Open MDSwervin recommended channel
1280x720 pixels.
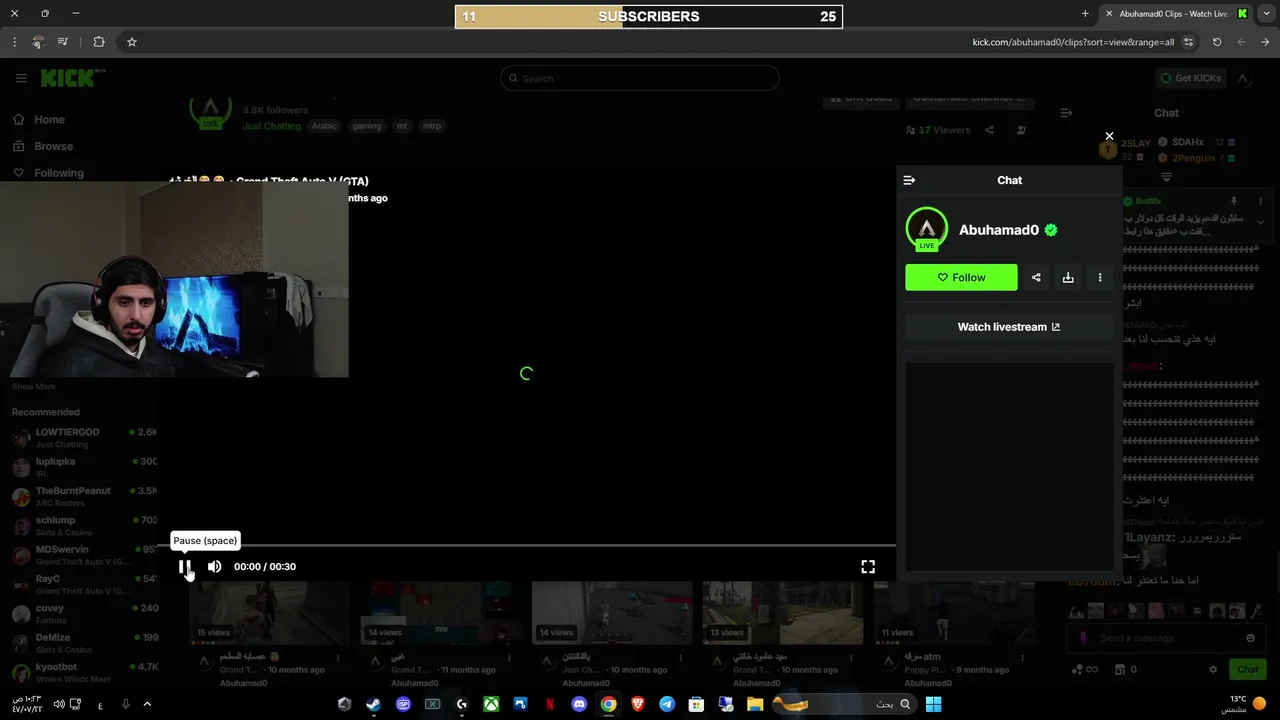pos(84,555)
